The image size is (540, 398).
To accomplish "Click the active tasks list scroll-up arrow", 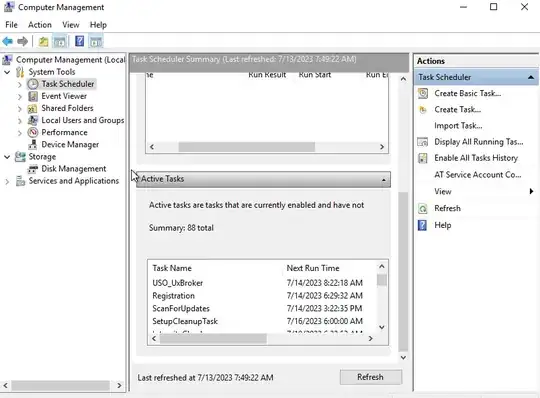I will coord(382,266).
